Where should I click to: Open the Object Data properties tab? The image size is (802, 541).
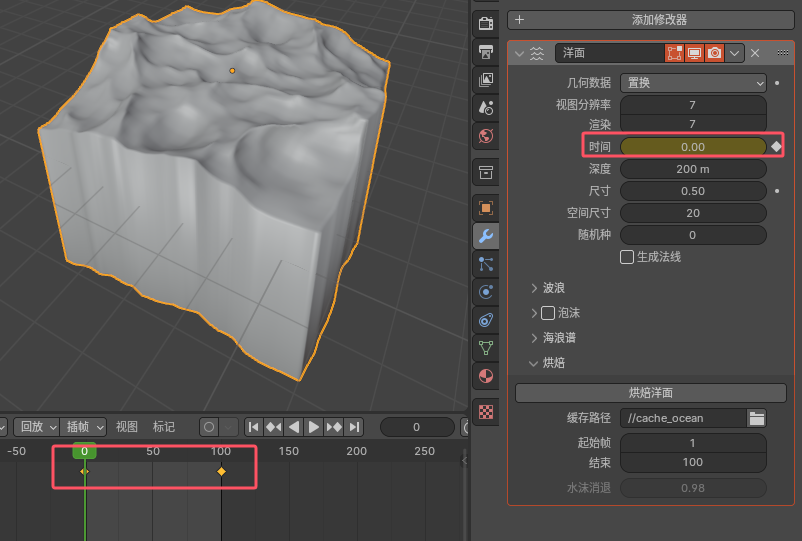click(485, 348)
